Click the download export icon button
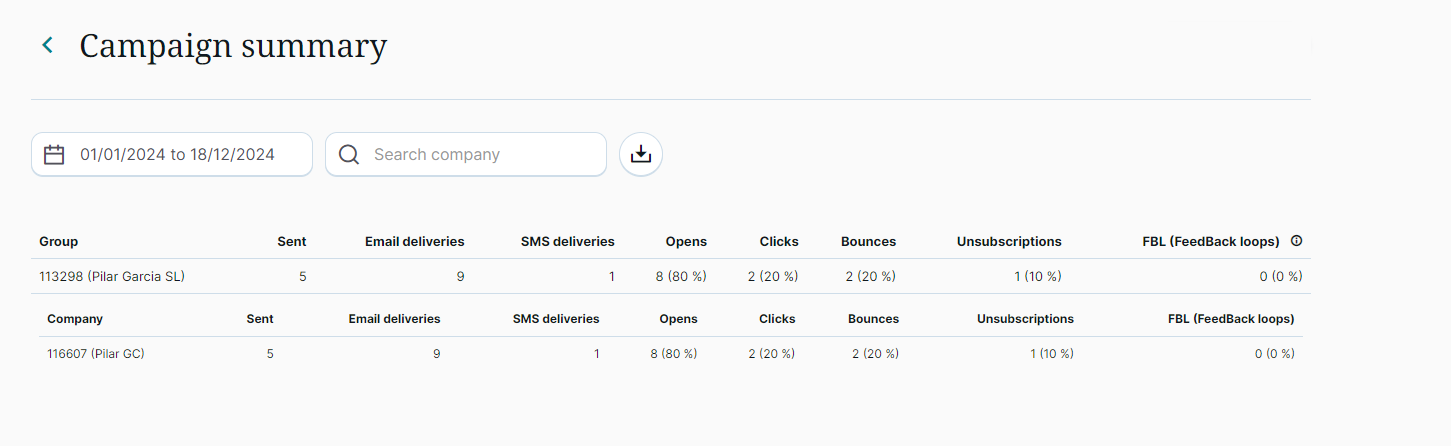This screenshot has height=446, width=1451. [641, 155]
